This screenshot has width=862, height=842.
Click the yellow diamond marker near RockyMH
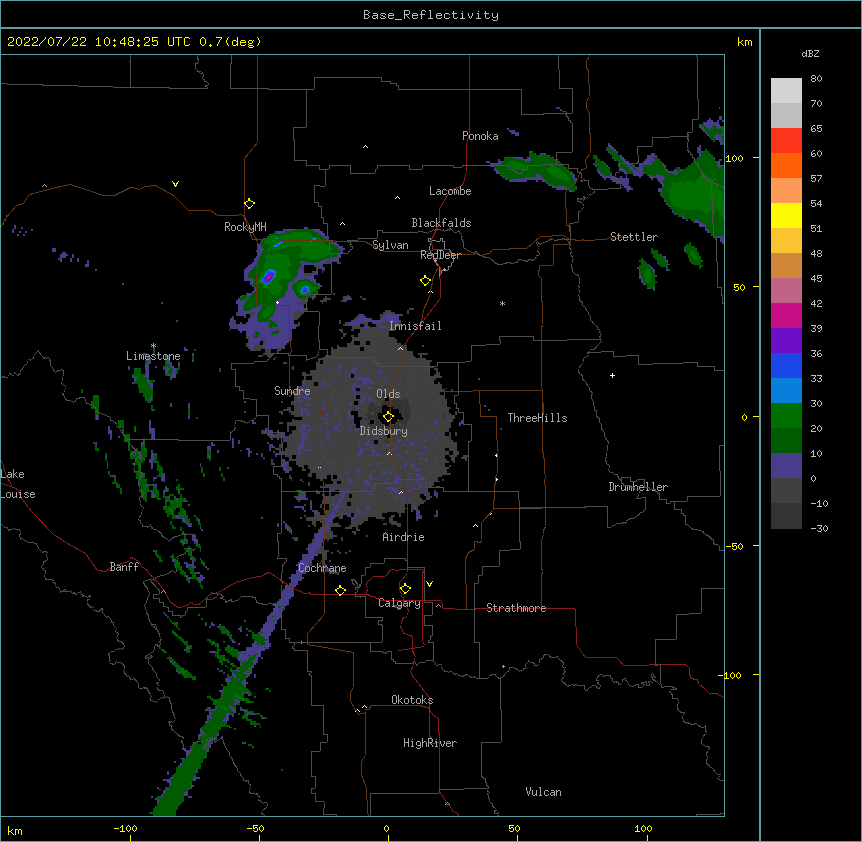pos(250,204)
